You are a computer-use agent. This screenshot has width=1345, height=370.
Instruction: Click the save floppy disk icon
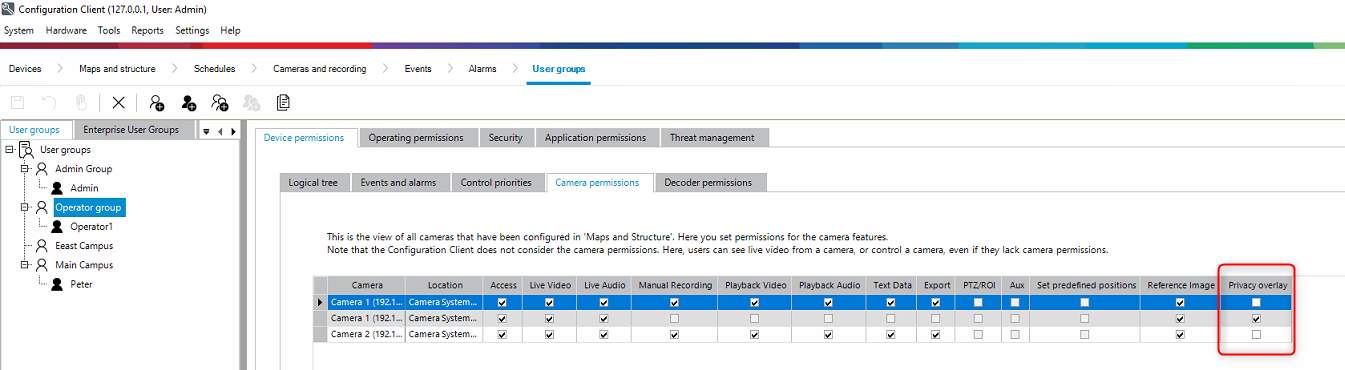click(x=17, y=102)
